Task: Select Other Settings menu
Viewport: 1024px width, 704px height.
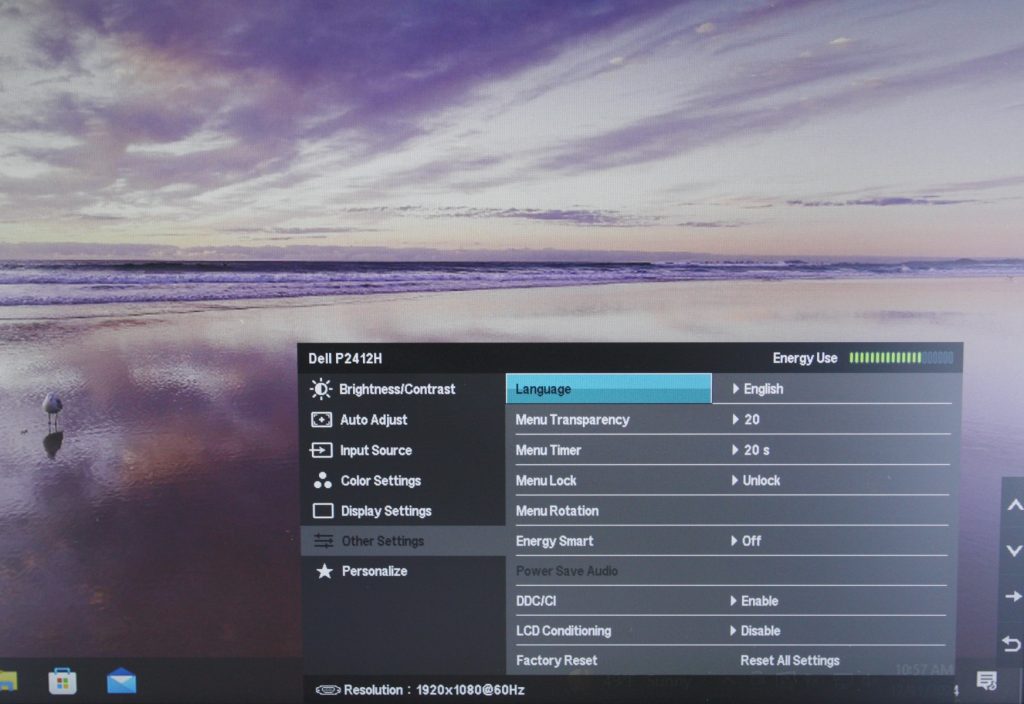Action: (402, 541)
